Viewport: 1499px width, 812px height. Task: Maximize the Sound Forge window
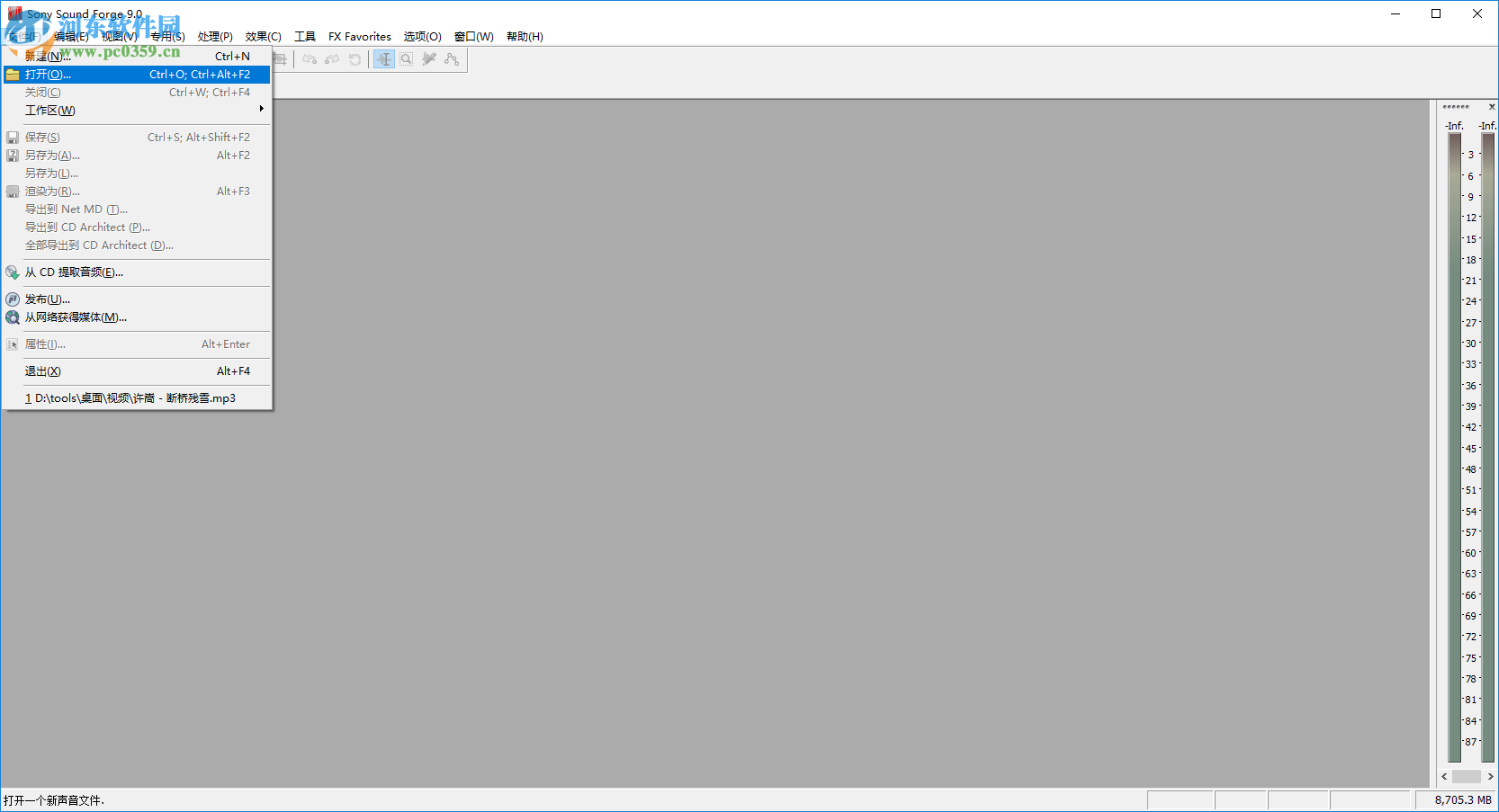[x=1436, y=13]
